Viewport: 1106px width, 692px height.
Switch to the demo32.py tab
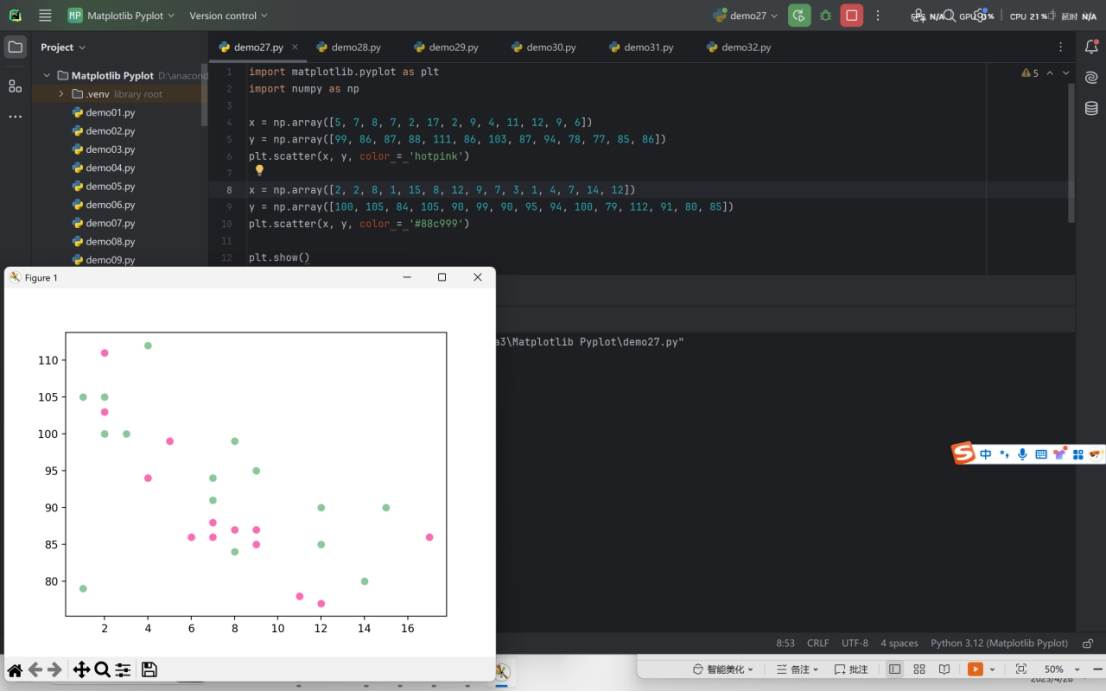[x=739, y=47]
